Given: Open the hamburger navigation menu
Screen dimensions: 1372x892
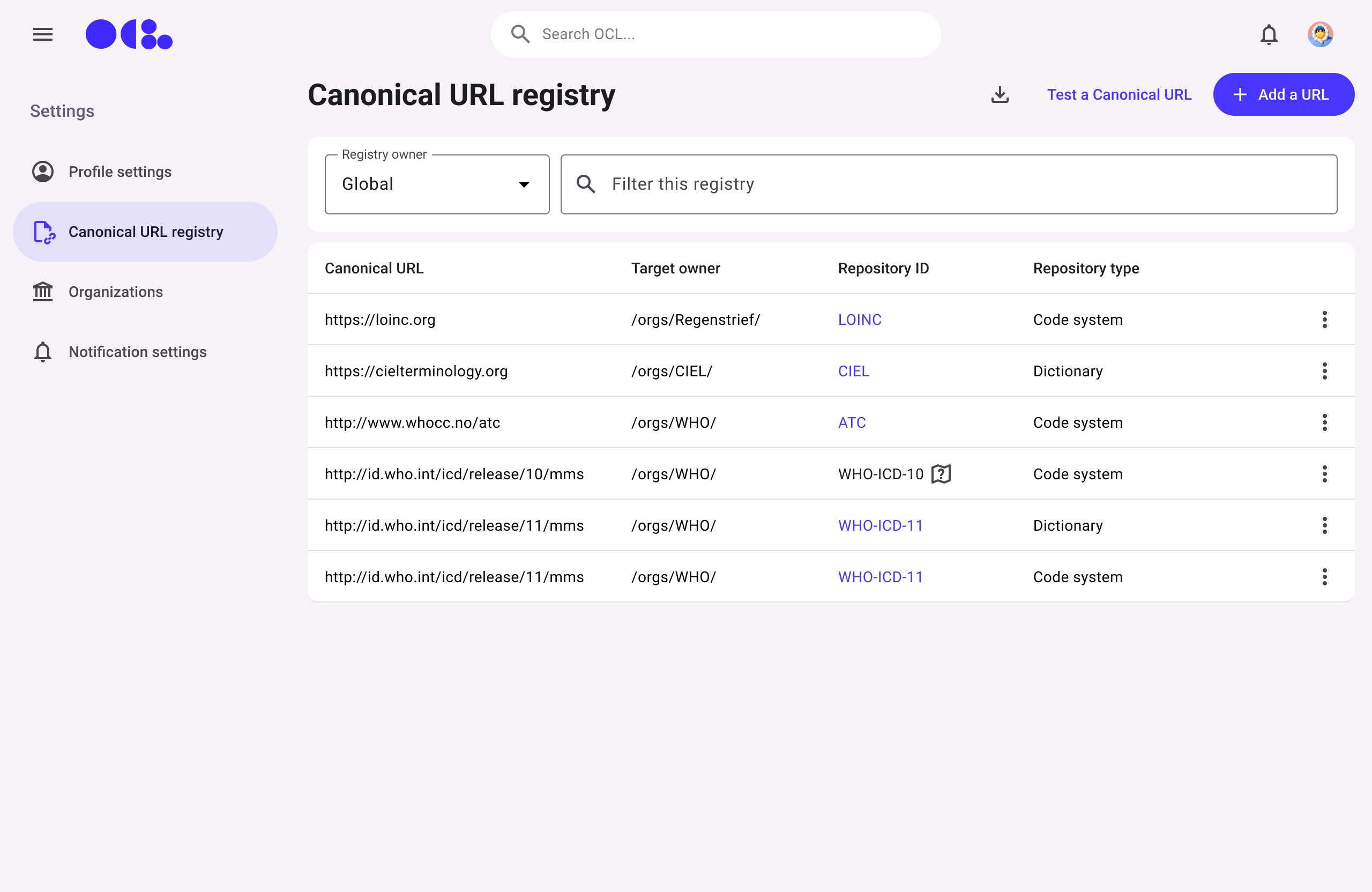Looking at the screenshot, I should click(43, 35).
